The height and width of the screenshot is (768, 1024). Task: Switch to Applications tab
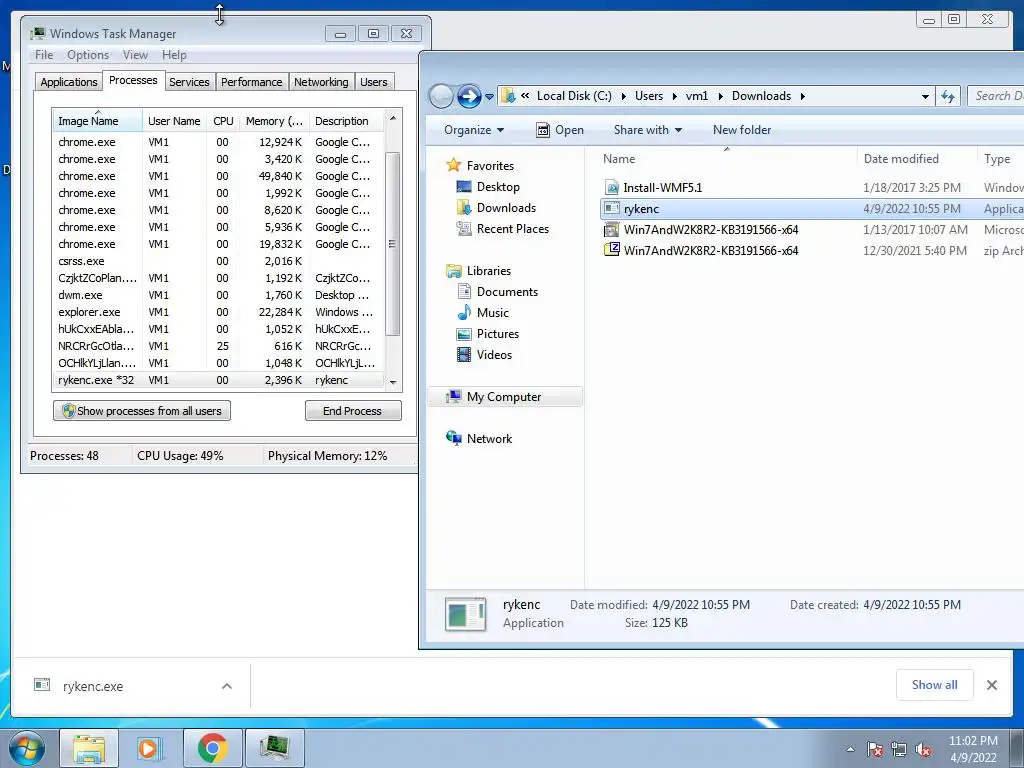(x=69, y=82)
